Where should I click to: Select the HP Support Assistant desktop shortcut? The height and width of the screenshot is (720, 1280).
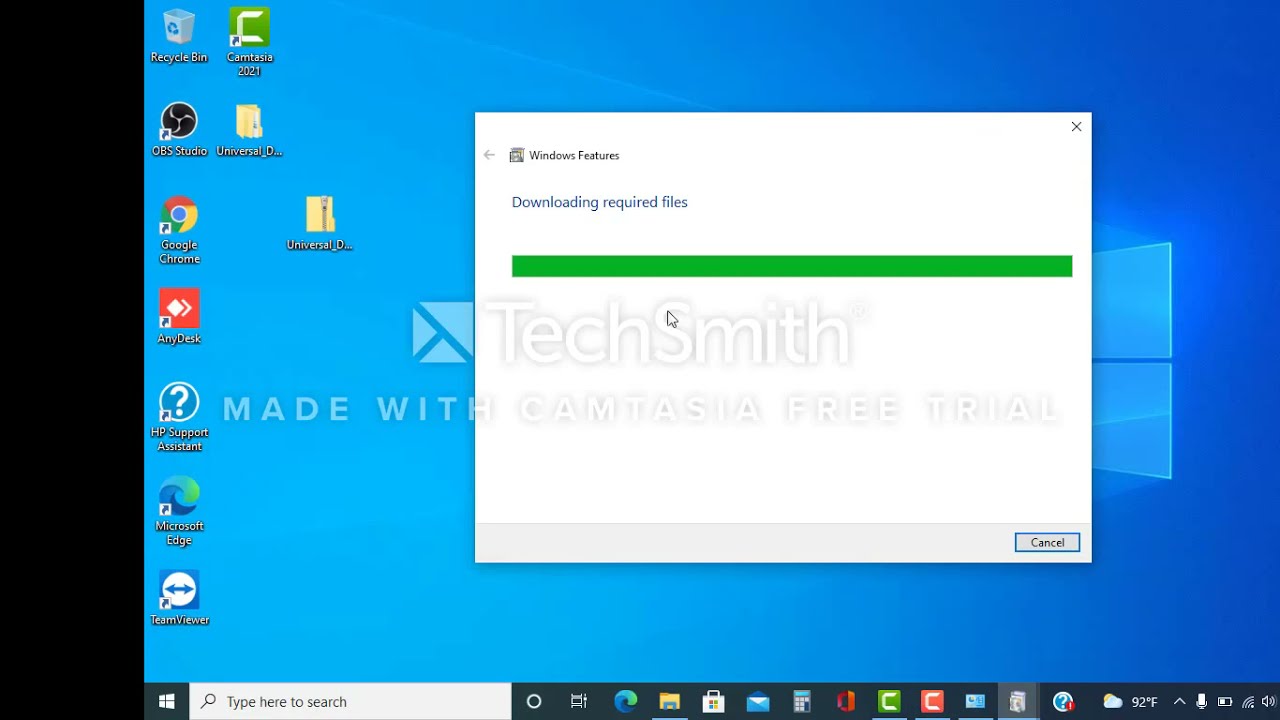[x=179, y=418]
